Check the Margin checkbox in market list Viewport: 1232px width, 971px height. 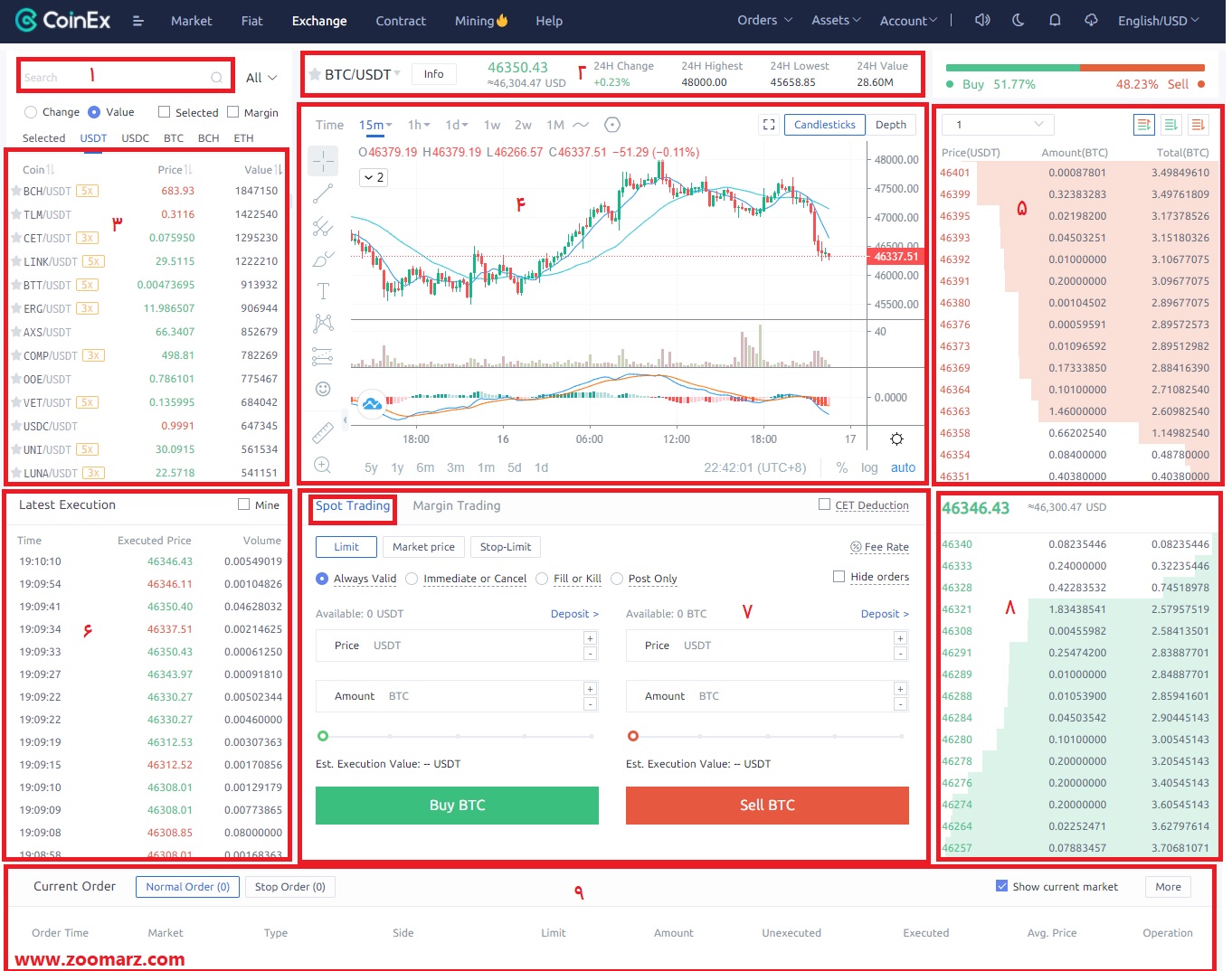point(233,112)
